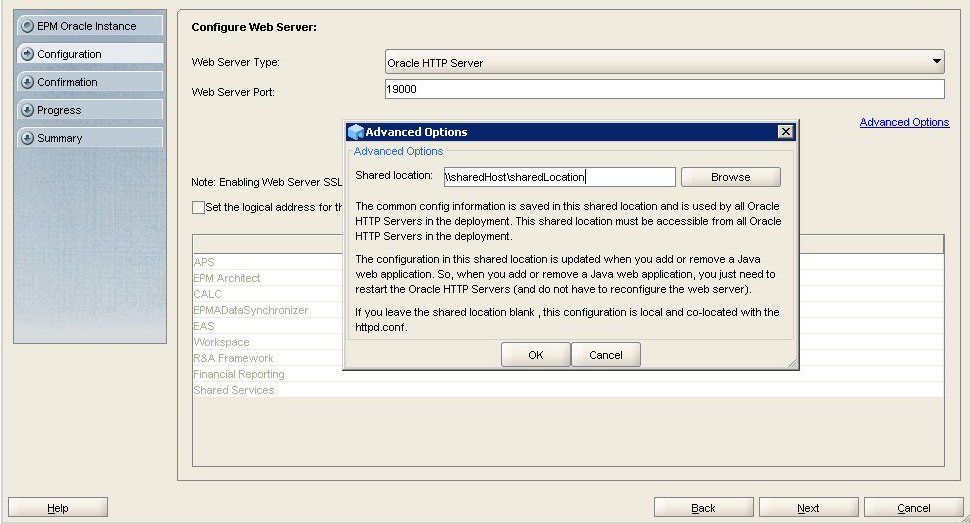Open the Web Server Type dropdown
Viewport: 971px width, 524px height.
[x=664, y=62]
